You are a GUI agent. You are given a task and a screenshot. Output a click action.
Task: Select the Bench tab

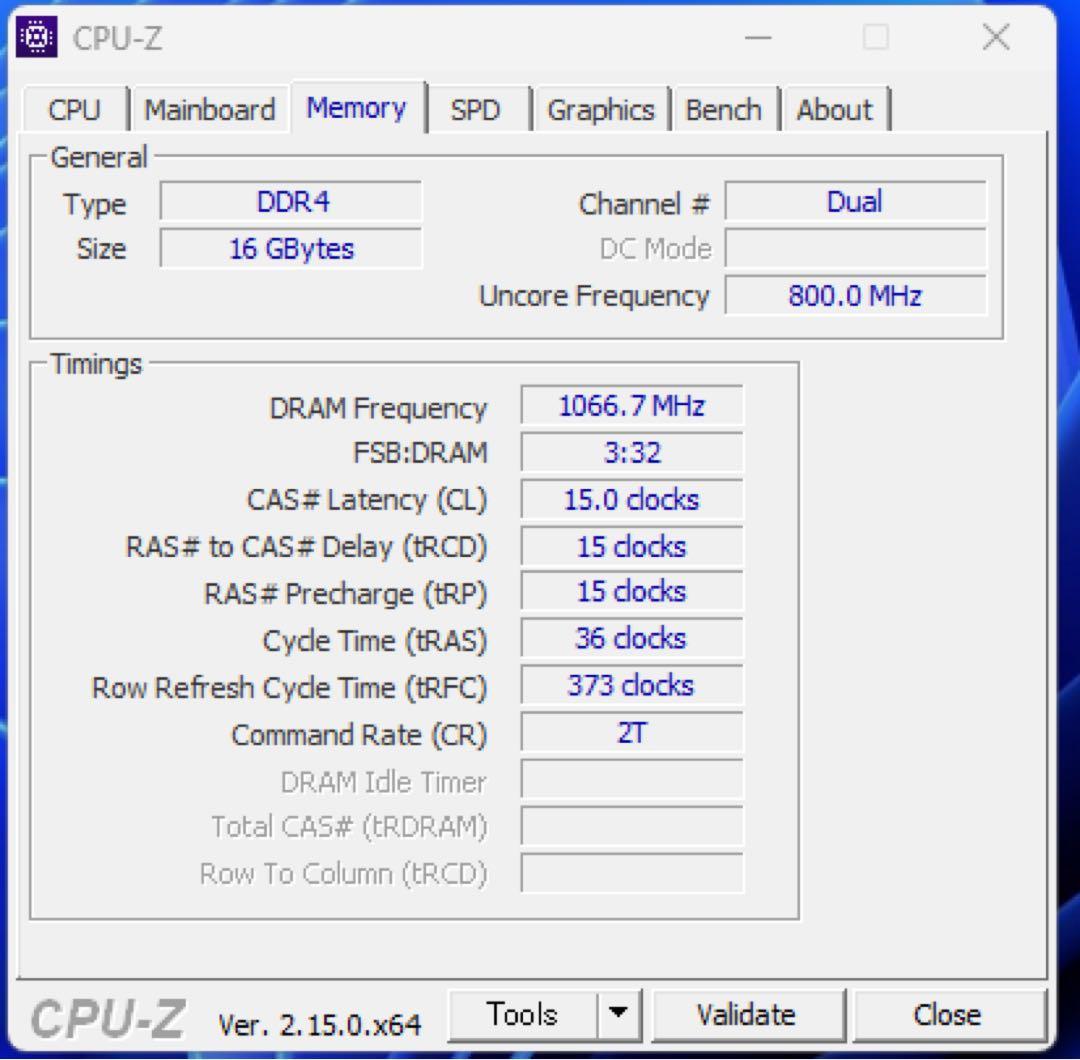point(727,109)
